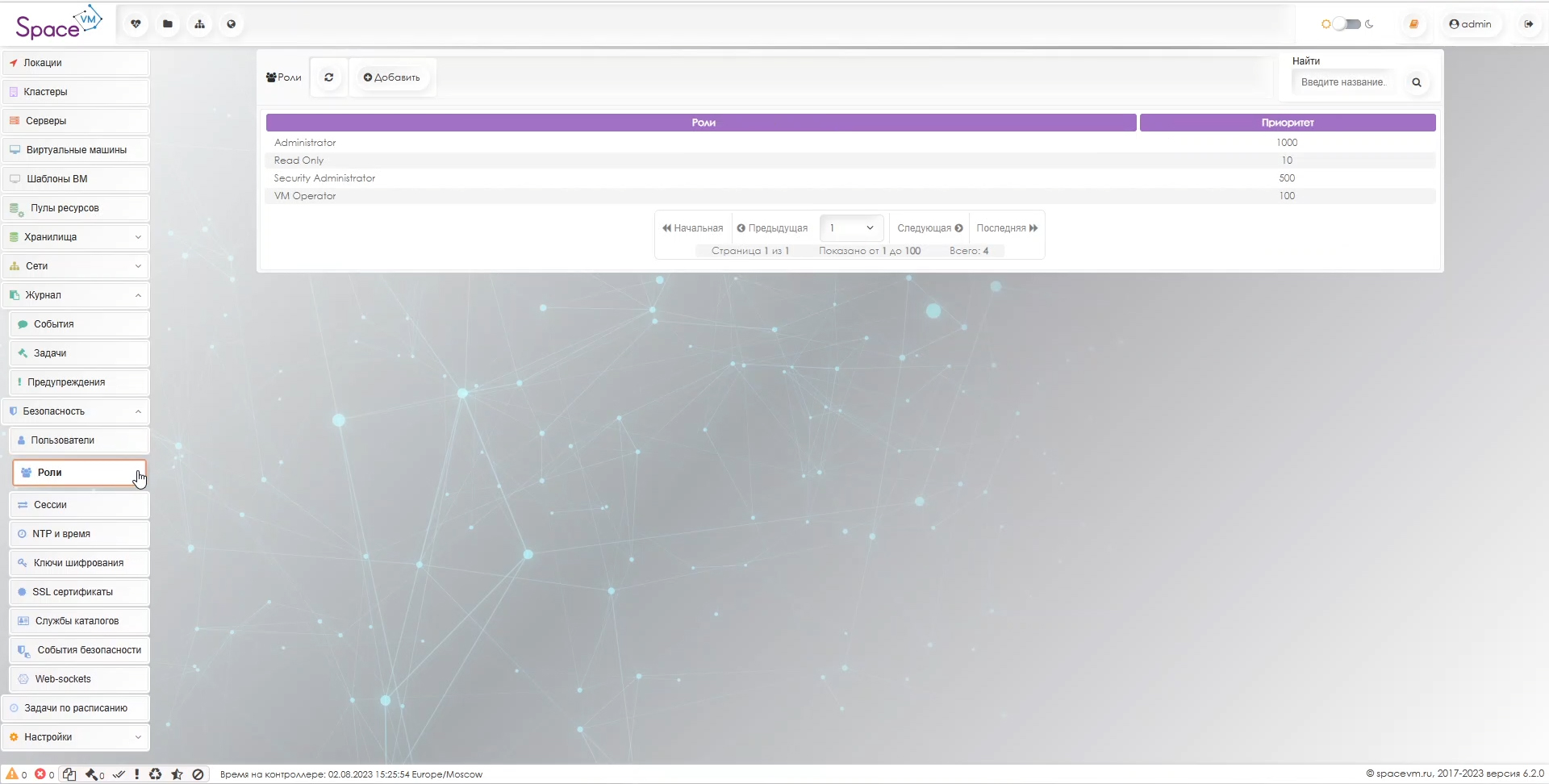The image size is (1549, 784).
Task: Click the Роли panel title
Action: tap(284, 77)
